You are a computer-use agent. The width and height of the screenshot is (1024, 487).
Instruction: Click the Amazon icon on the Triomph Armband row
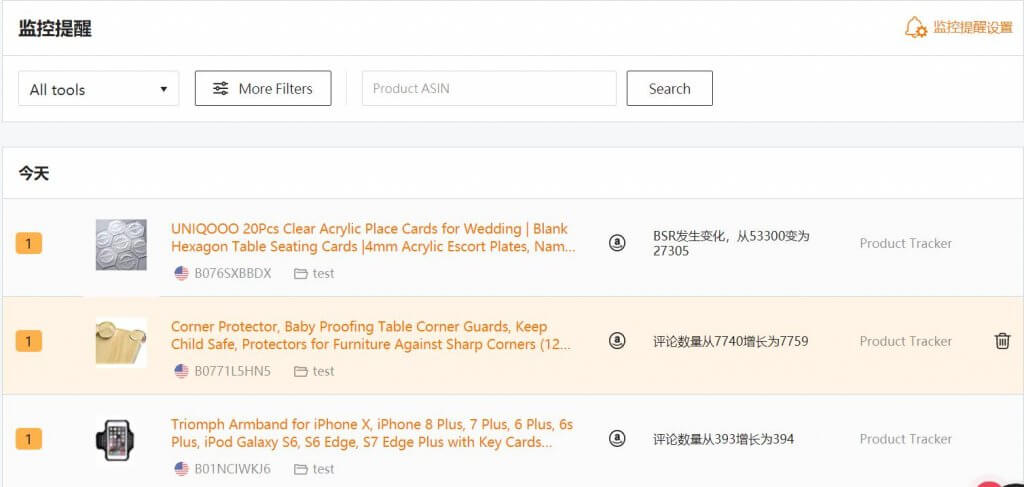coord(616,439)
